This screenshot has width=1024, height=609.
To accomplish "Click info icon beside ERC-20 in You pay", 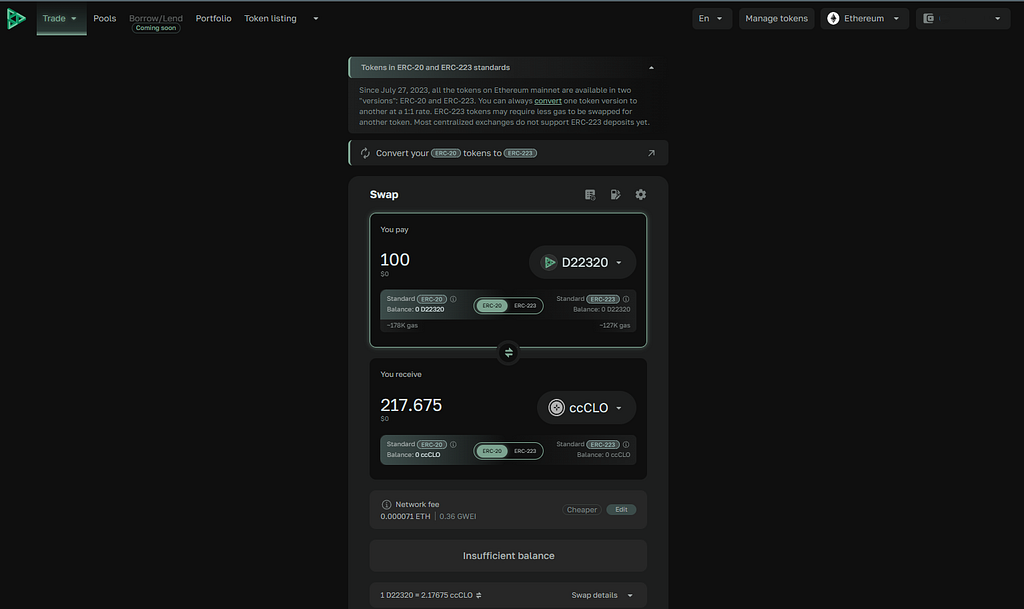I will tap(453, 299).
